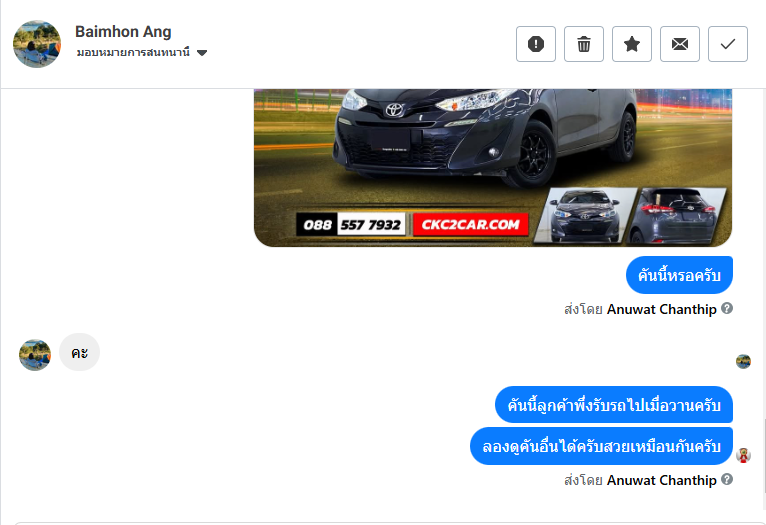The height and width of the screenshot is (525, 766).
Task: Star this conversation as follow-up
Action: (x=632, y=44)
